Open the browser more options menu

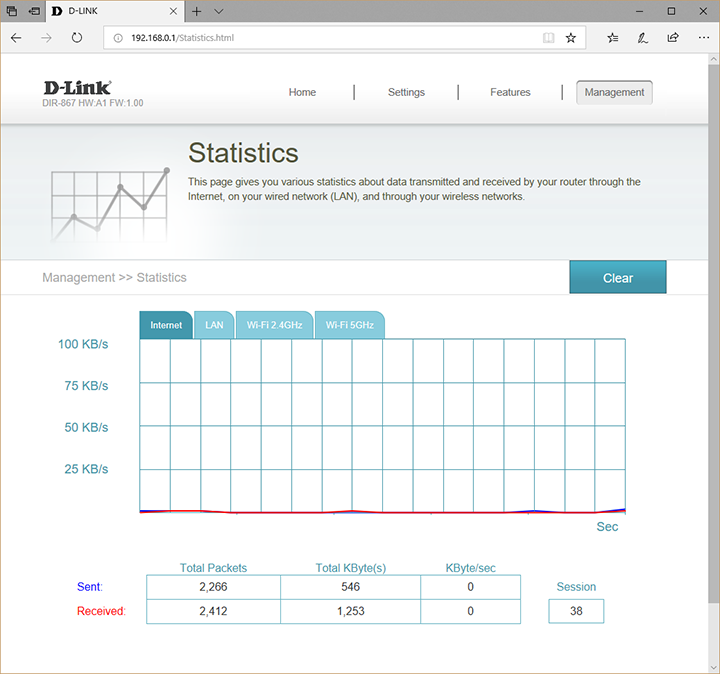(x=702, y=38)
